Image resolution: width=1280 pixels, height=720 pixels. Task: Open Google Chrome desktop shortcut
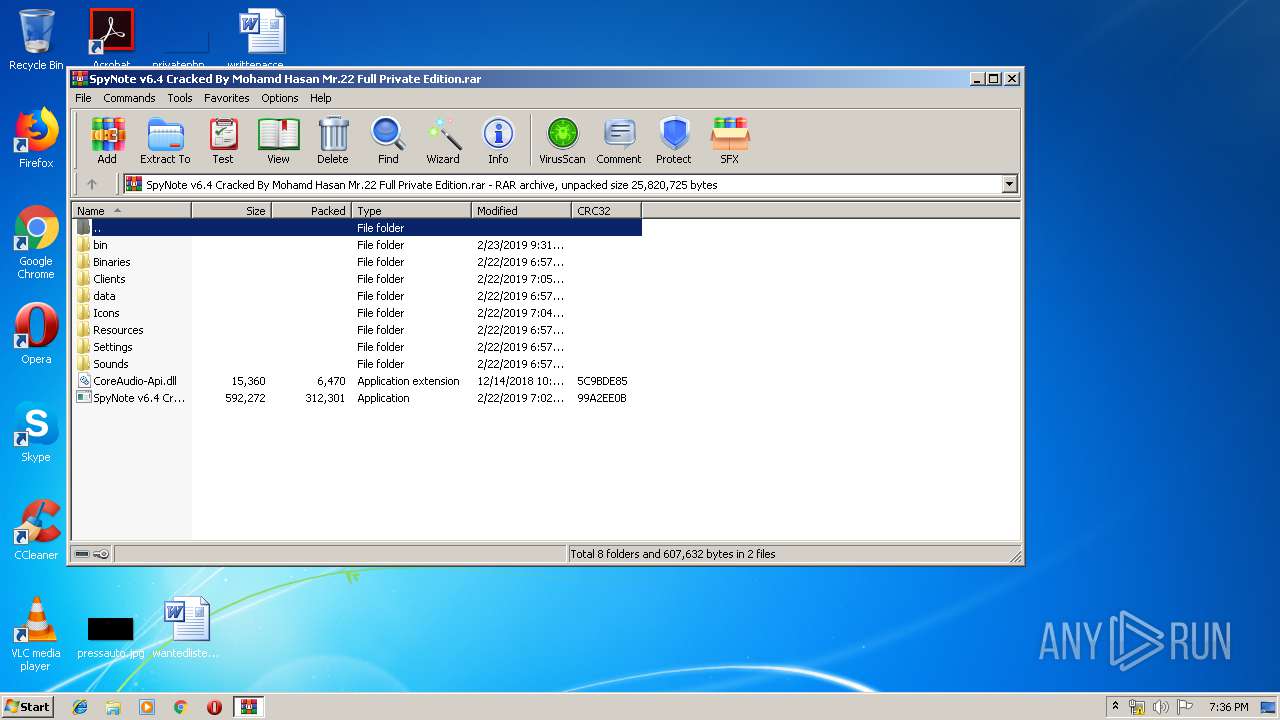coord(36,243)
